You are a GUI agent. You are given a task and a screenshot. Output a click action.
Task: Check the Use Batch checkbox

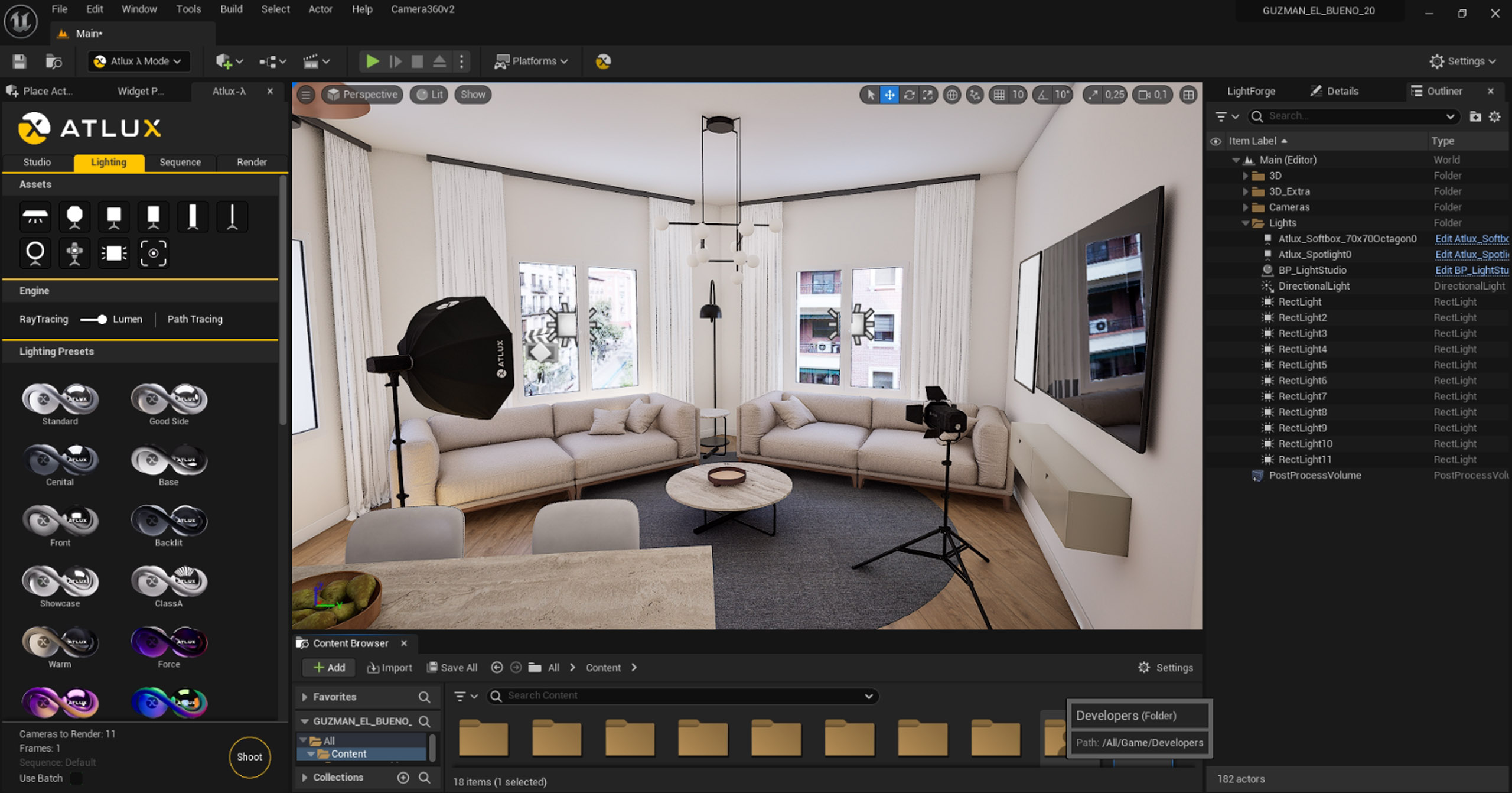[x=76, y=778]
